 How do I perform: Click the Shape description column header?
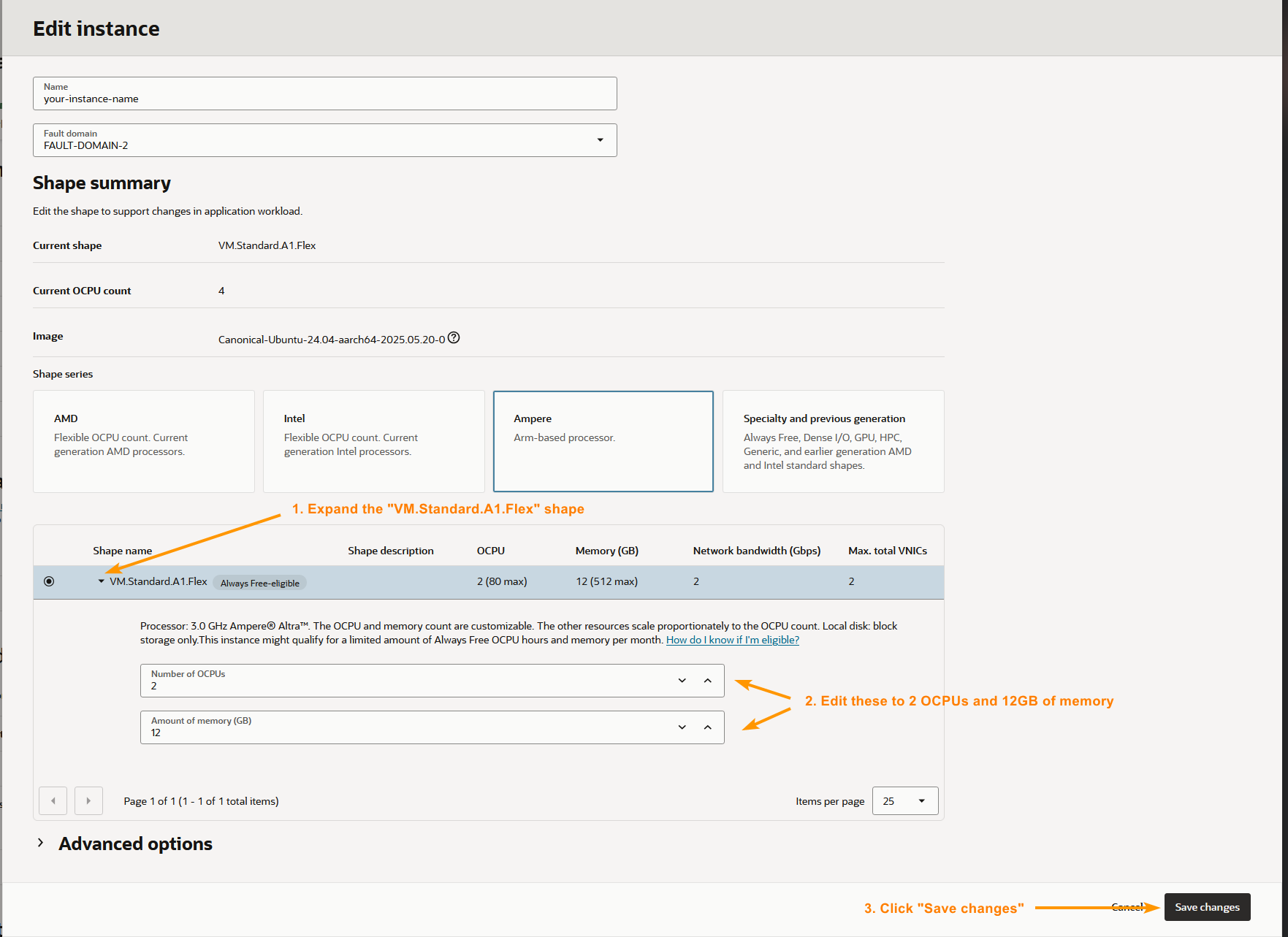(391, 551)
